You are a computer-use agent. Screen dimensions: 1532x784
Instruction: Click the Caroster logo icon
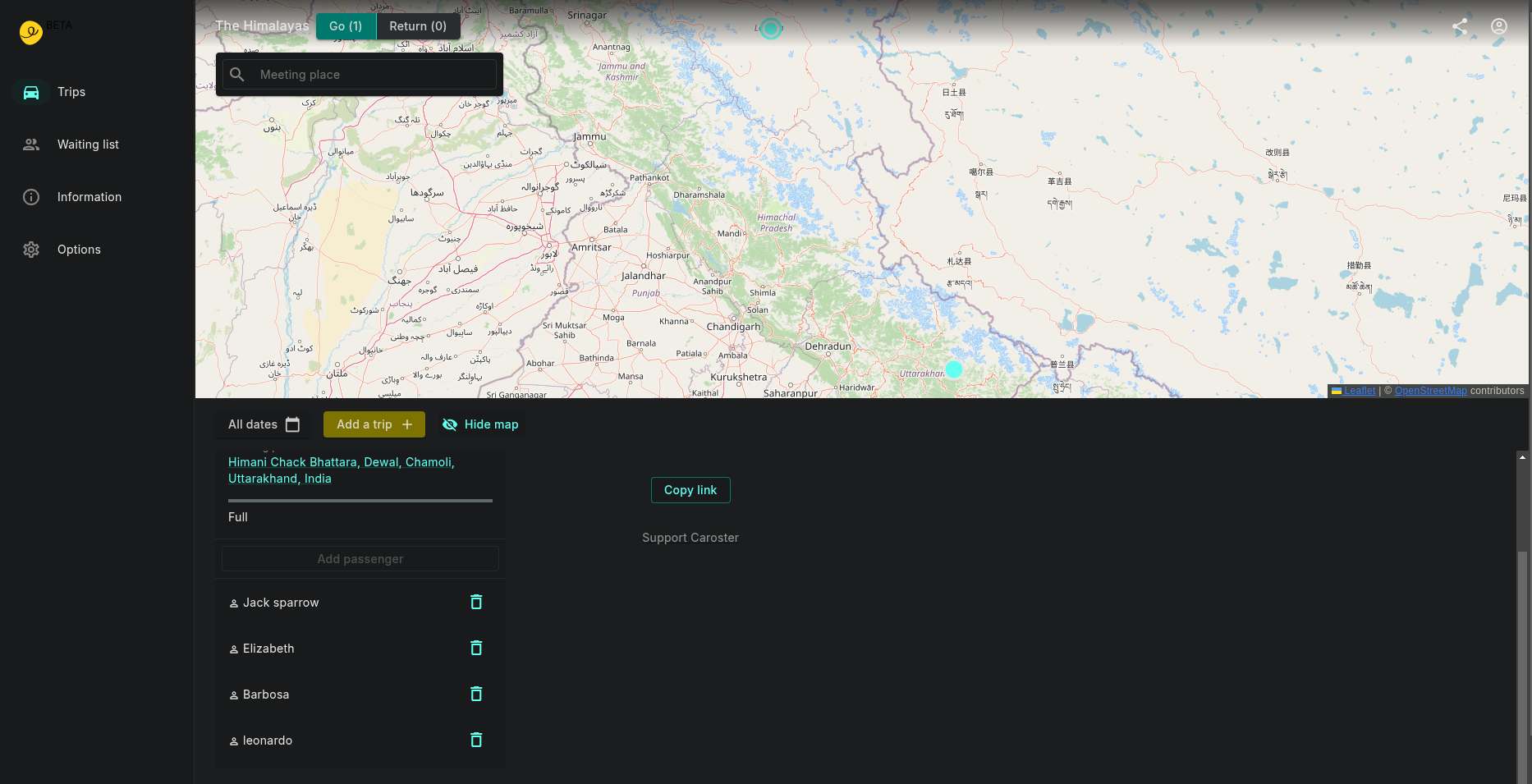31,32
